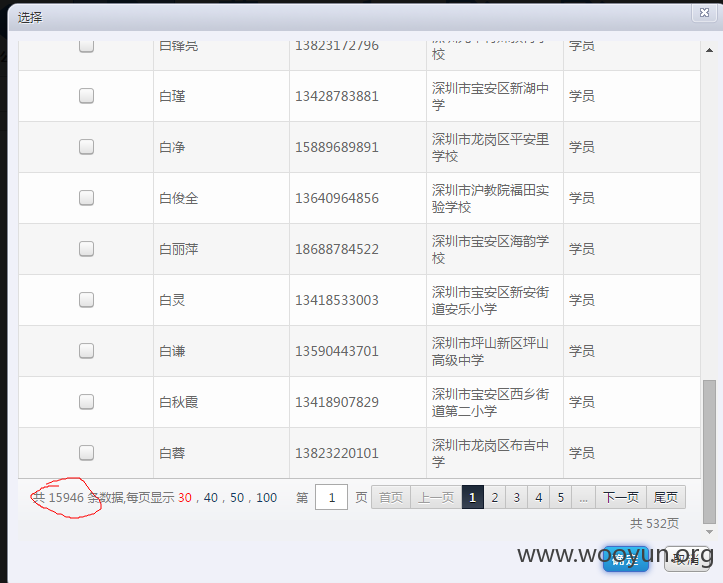The width and height of the screenshot is (723, 583).
Task: Click school 深圳市宝安区新湖中学
Action: pos(490,96)
